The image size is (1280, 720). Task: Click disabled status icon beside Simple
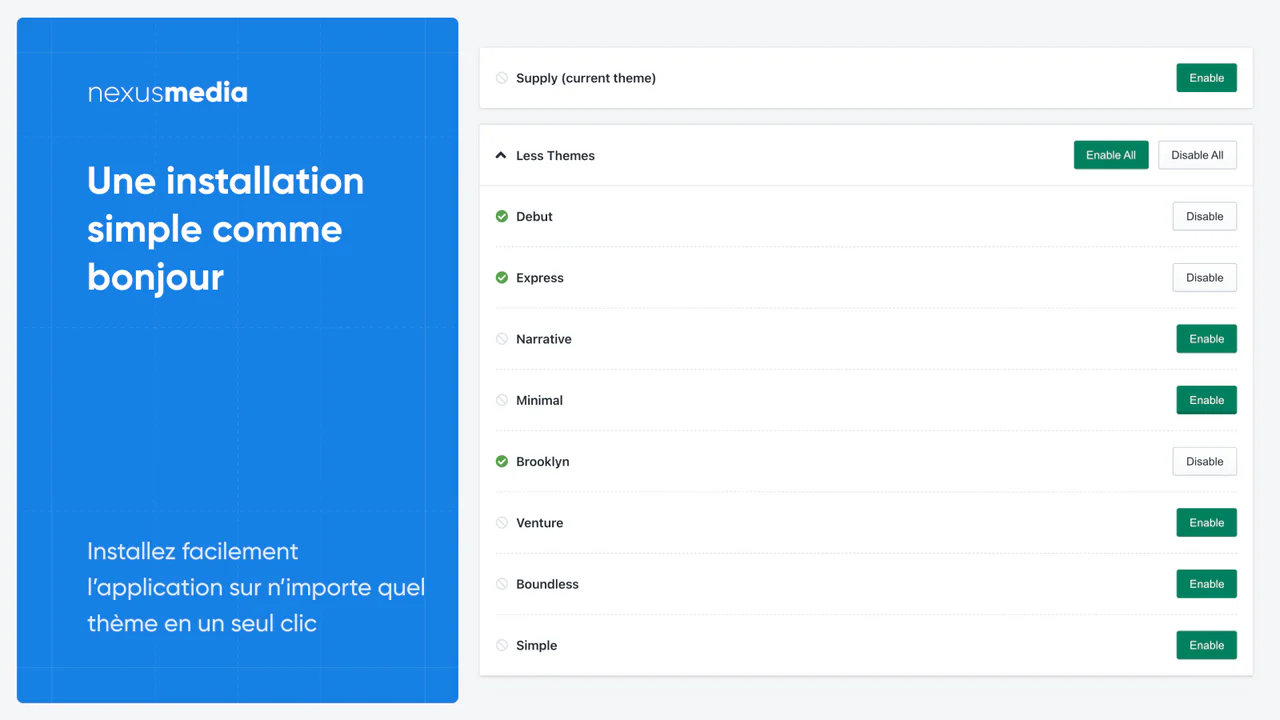tap(502, 645)
